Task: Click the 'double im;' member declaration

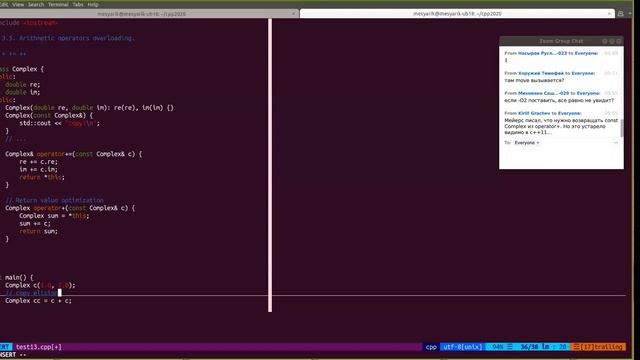Action: pos(22,92)
